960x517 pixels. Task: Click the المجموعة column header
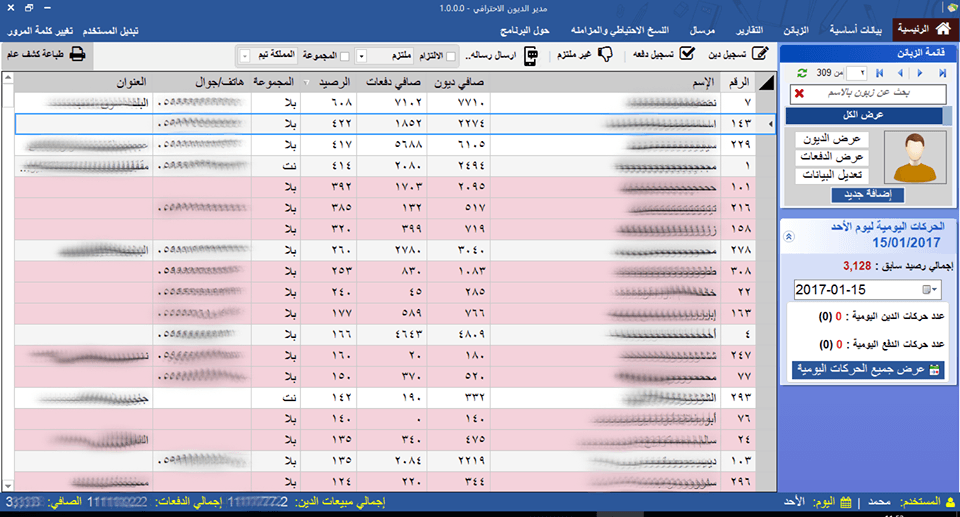pos(274,82)
